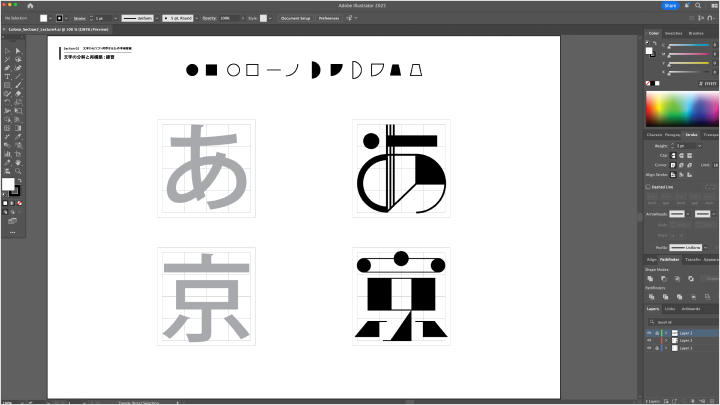Toggle visibility of Layer 2
Image resolution: width=720 pixels, height=405 pixels.
(x=649, y=341)
